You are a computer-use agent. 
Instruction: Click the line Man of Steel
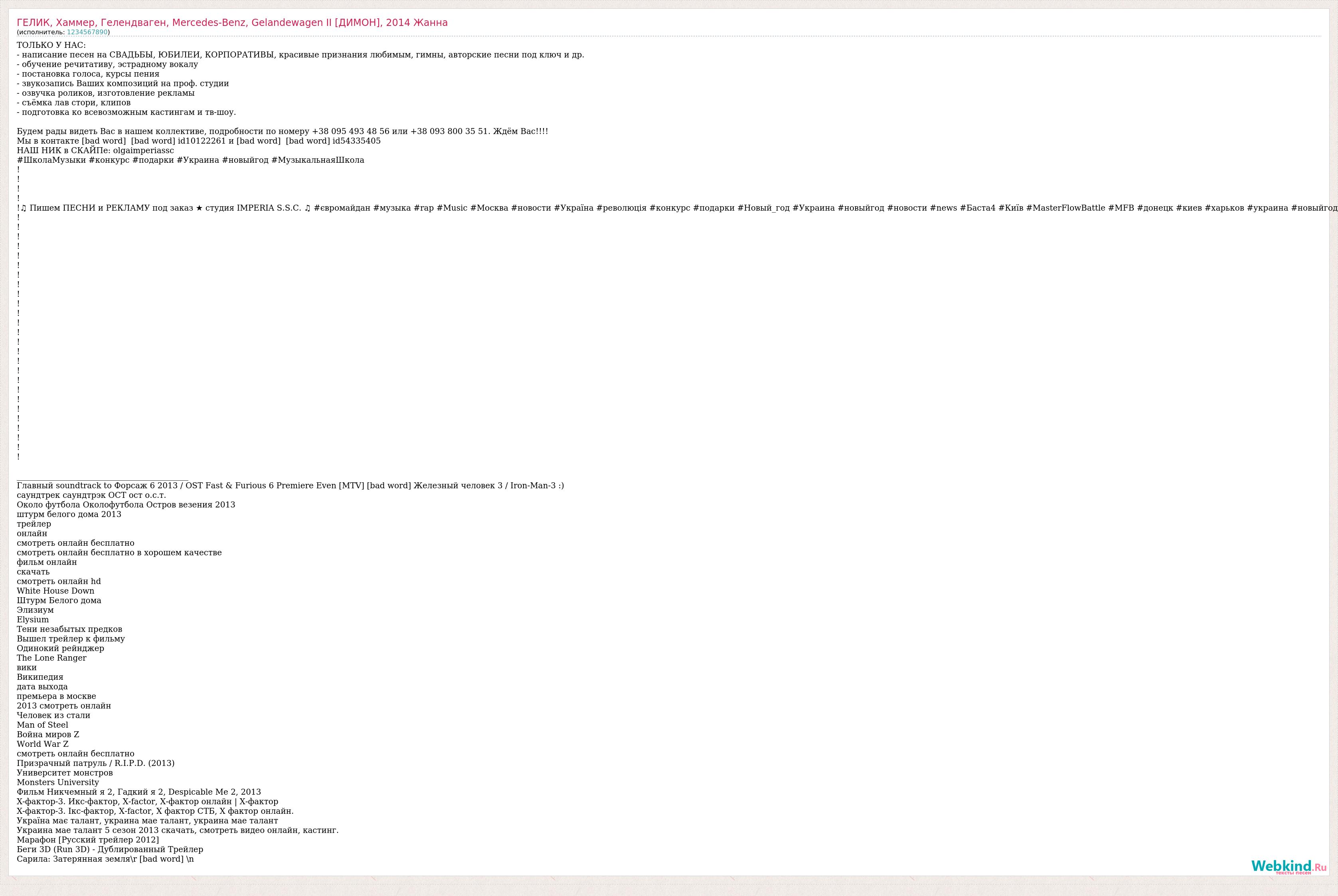[42, 724]
